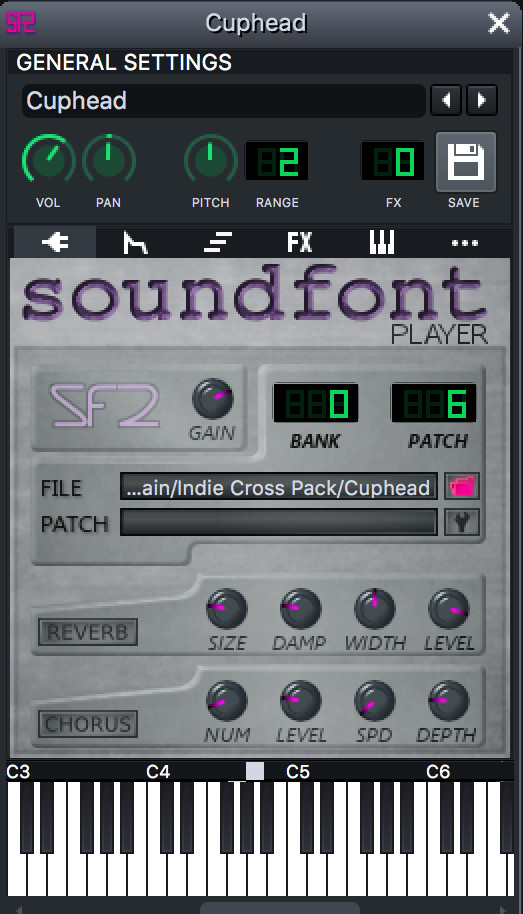The height and width of the screenshot is (914, 523).
Task: Open patch chooser with wrench icon
Action: point(462,522)
